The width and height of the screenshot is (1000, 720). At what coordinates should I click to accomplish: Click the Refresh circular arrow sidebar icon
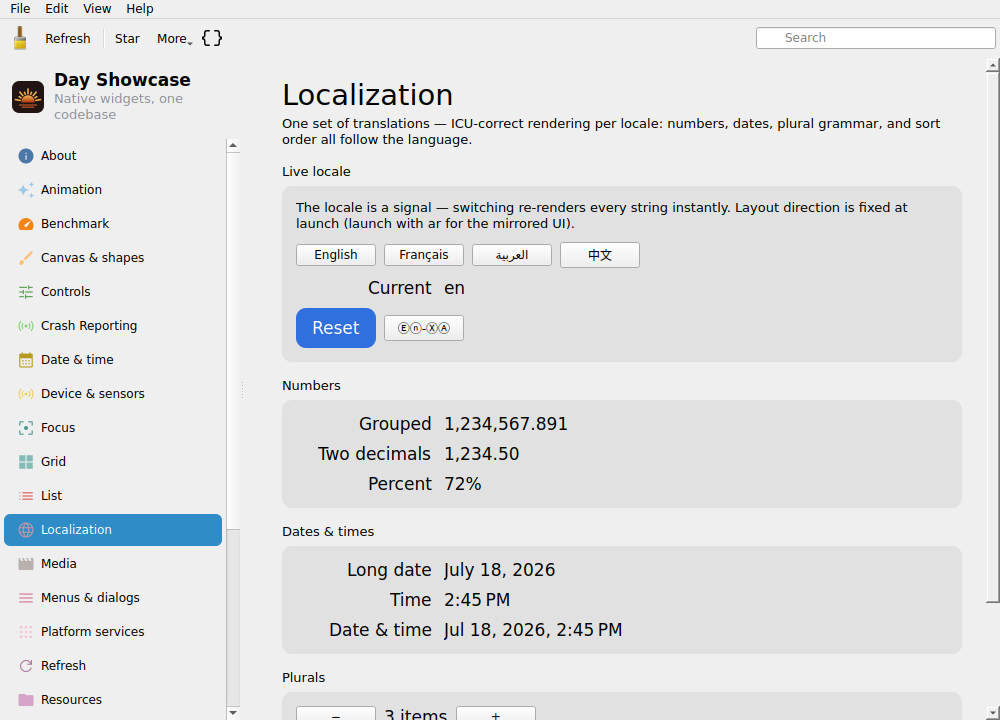[x=26, y=666]
